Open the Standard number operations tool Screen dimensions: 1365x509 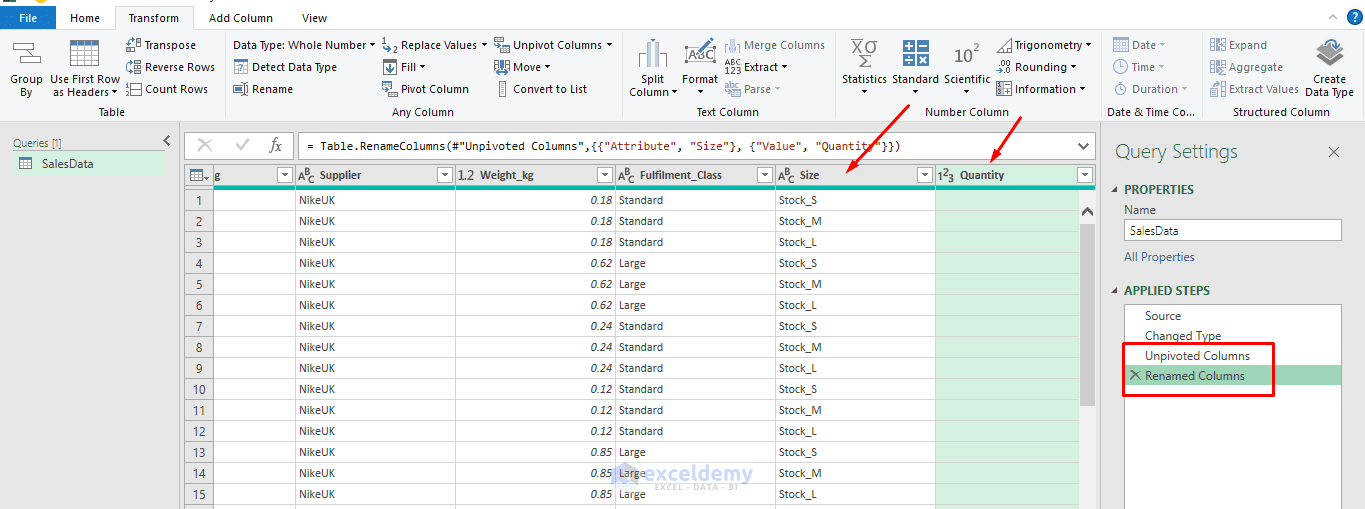(x=915, y=68)
